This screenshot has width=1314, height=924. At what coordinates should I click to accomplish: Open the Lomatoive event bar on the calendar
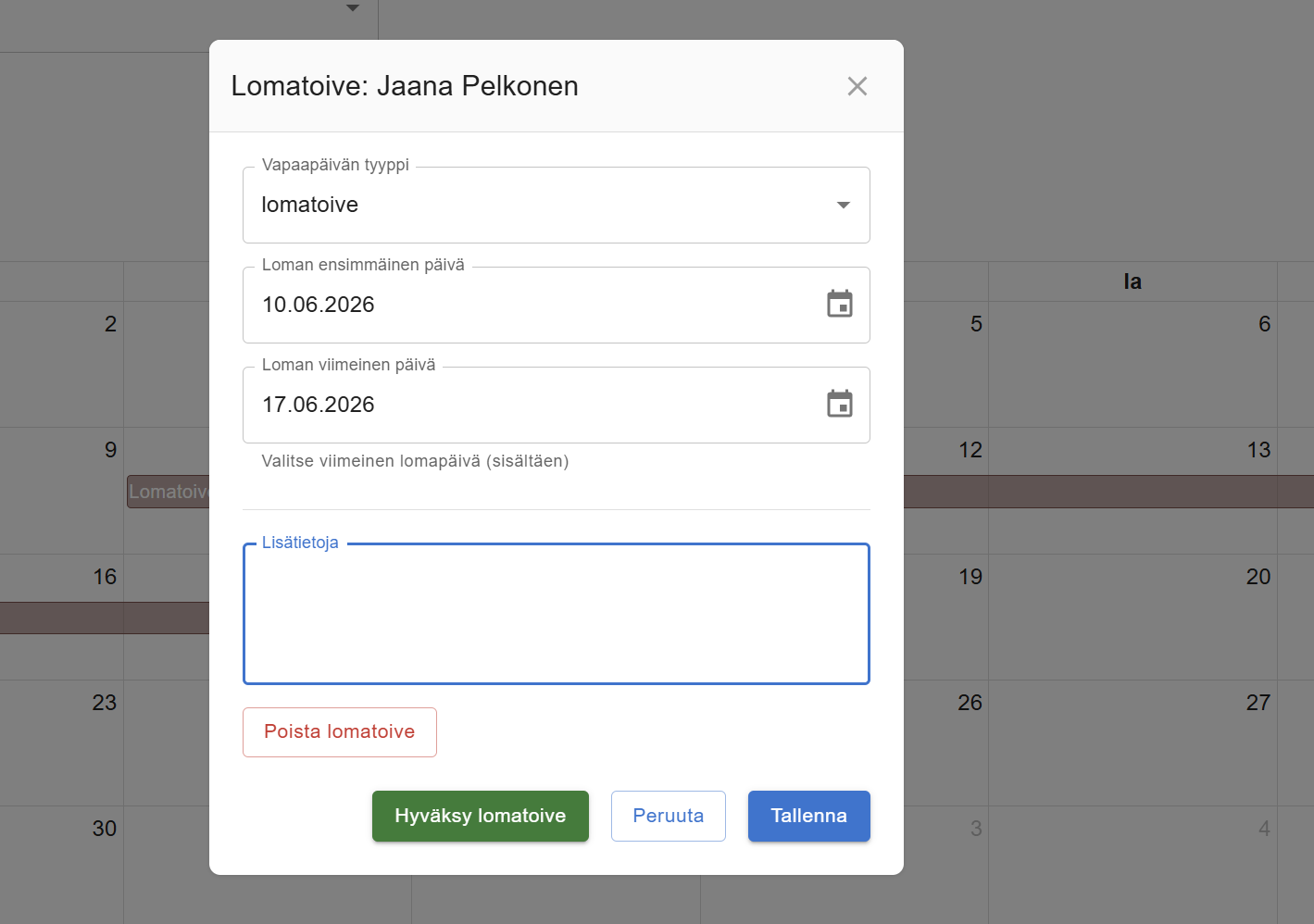(168, 492)
